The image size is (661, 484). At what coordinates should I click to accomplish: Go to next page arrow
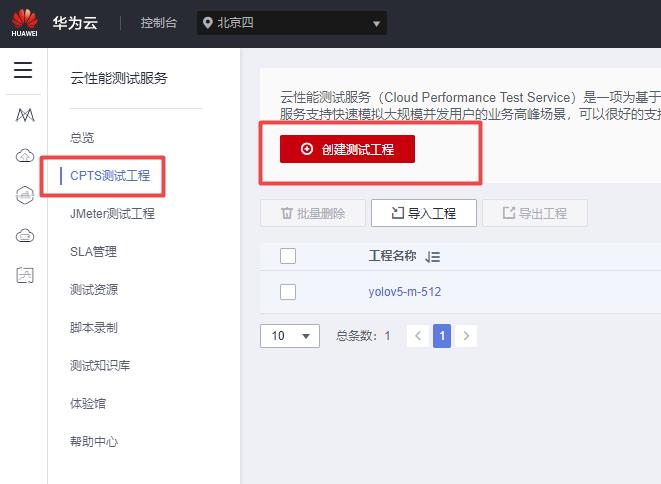[466, 336]
